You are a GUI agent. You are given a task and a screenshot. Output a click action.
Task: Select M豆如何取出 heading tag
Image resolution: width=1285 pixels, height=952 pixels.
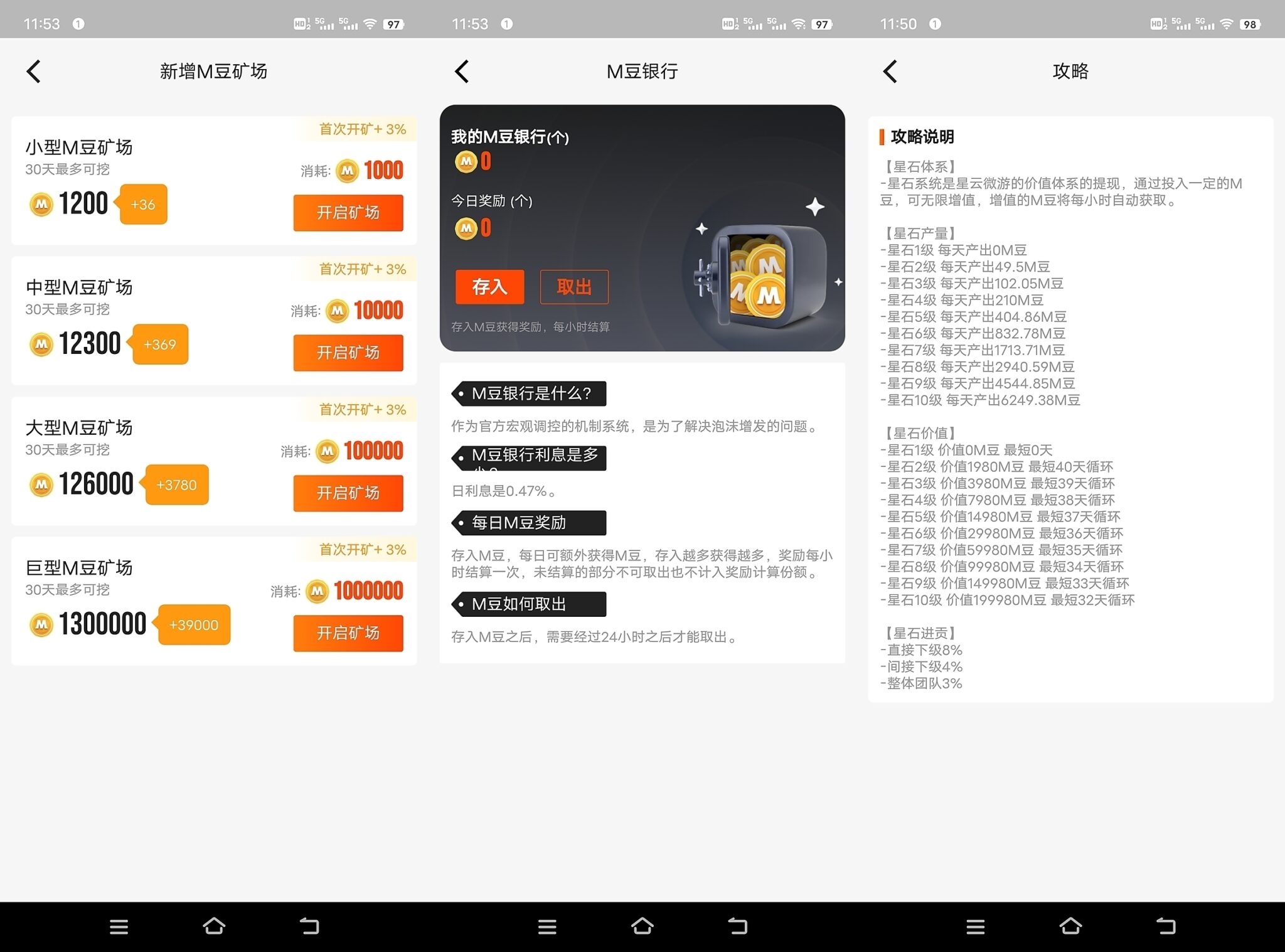[529, 604]
